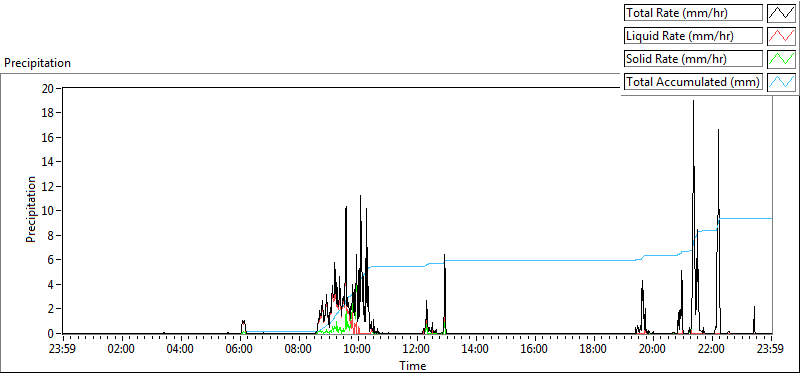Open the red Liquid Rate plot style icon

point(781,36)
